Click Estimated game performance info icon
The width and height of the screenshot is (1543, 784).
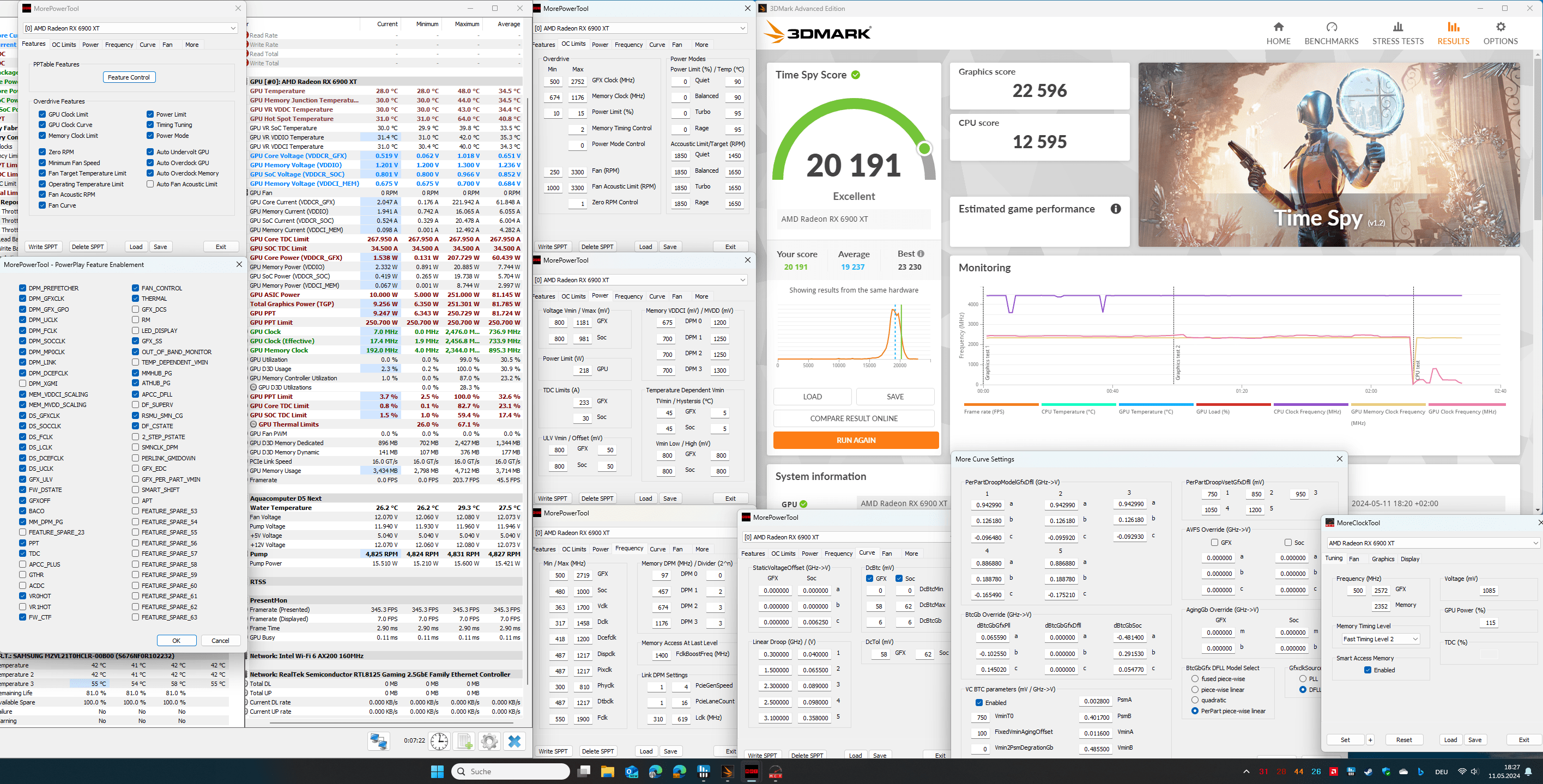click(x=1115, y=209)
